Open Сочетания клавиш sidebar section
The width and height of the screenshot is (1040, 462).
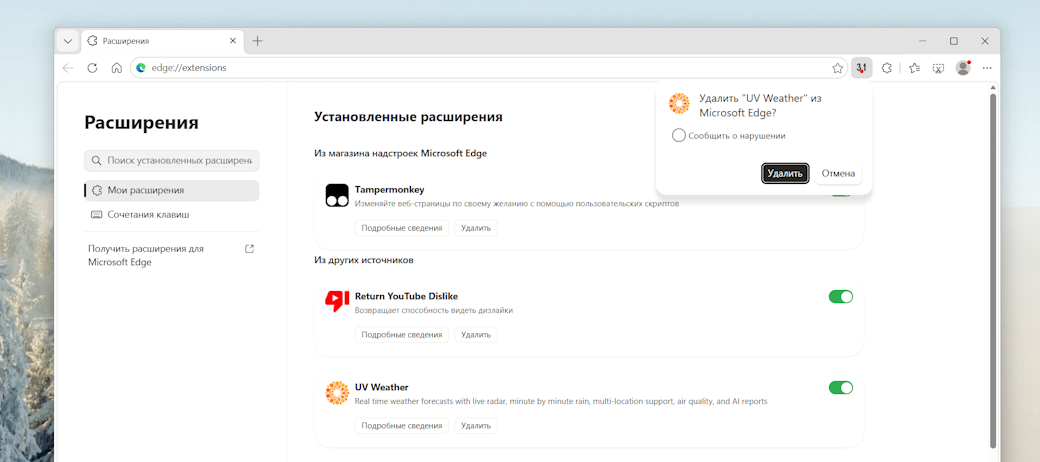click(x=172, y=215)
